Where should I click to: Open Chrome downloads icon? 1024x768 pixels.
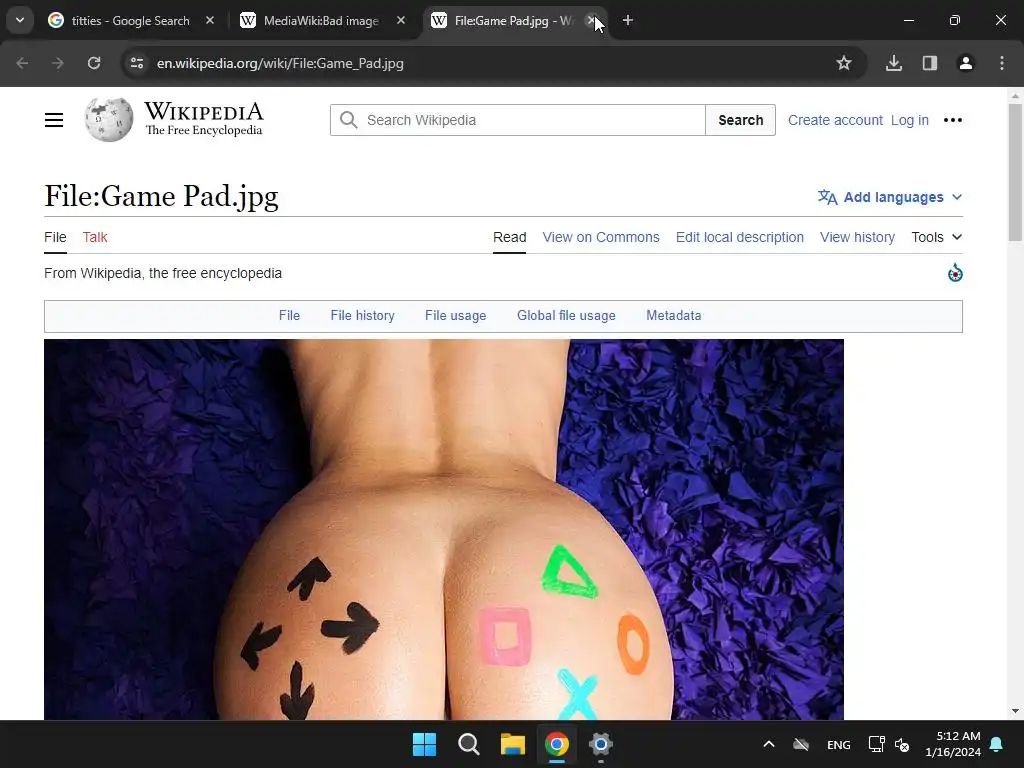coord(893,63)
